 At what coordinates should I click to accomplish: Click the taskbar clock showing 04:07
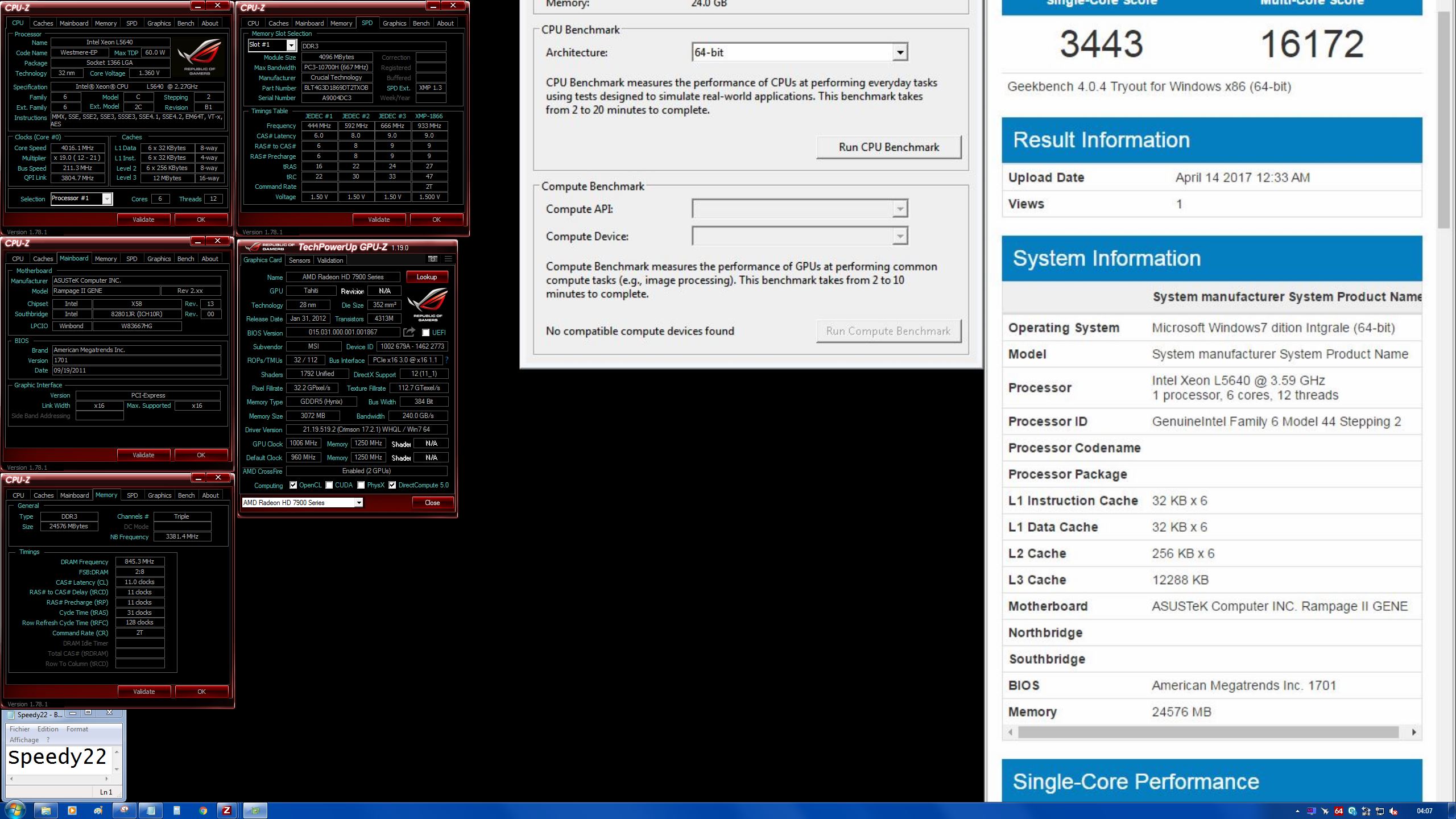tap(1424, 811)
